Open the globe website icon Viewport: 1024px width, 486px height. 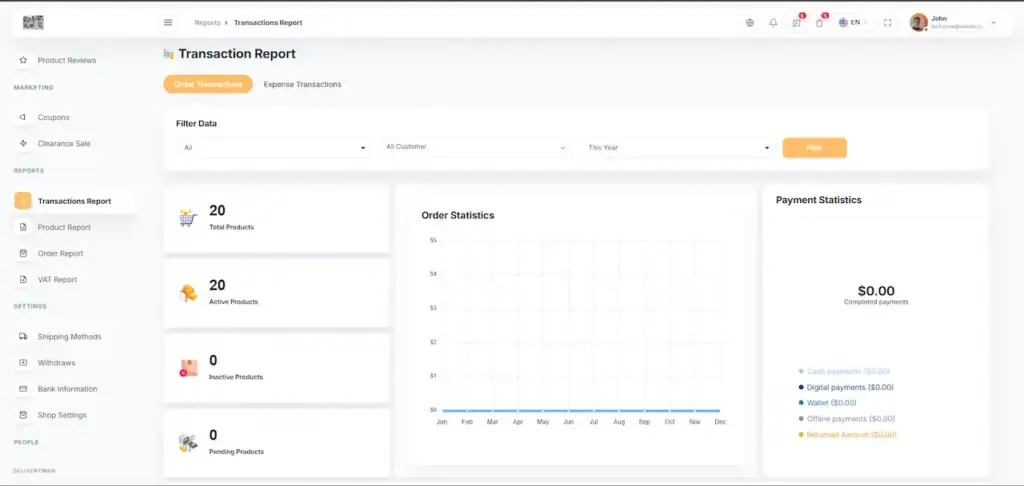click(750, 23)
